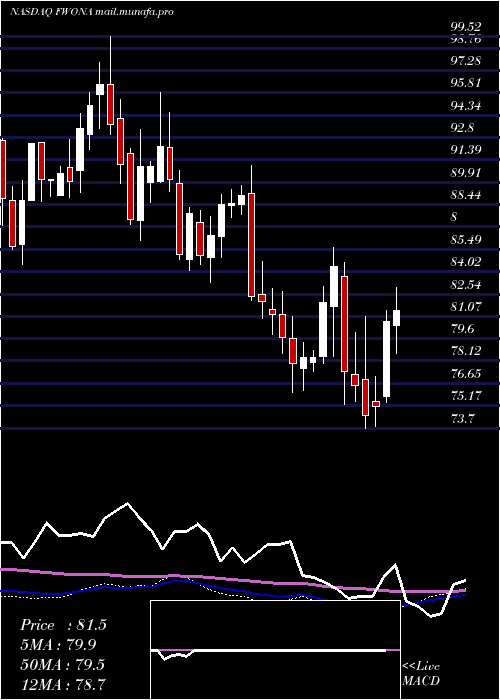Click the last white candlestick on the right
Viewport: 500px width, 700px height.
(x=396, y=318)
